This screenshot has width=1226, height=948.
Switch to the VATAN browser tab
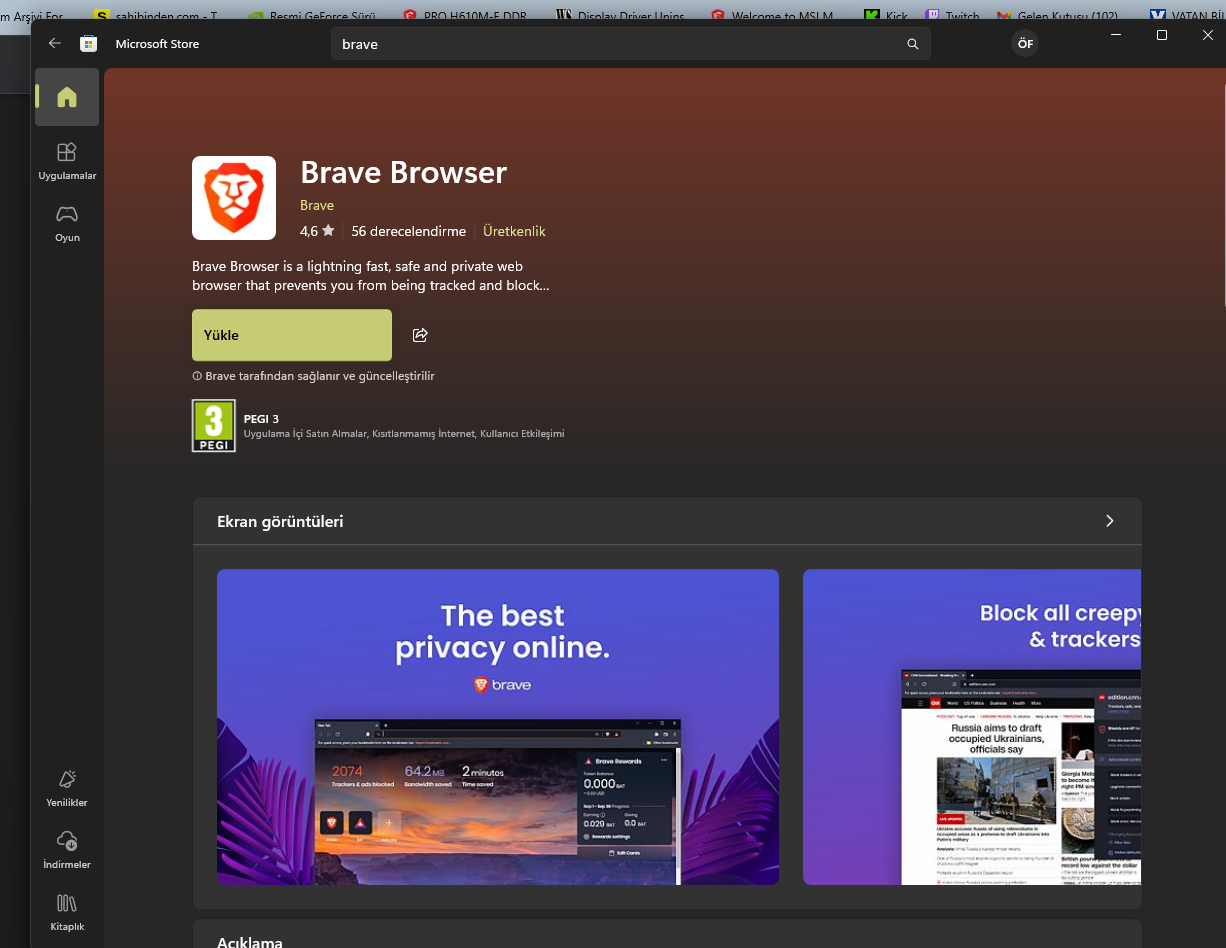[1186, 16]
